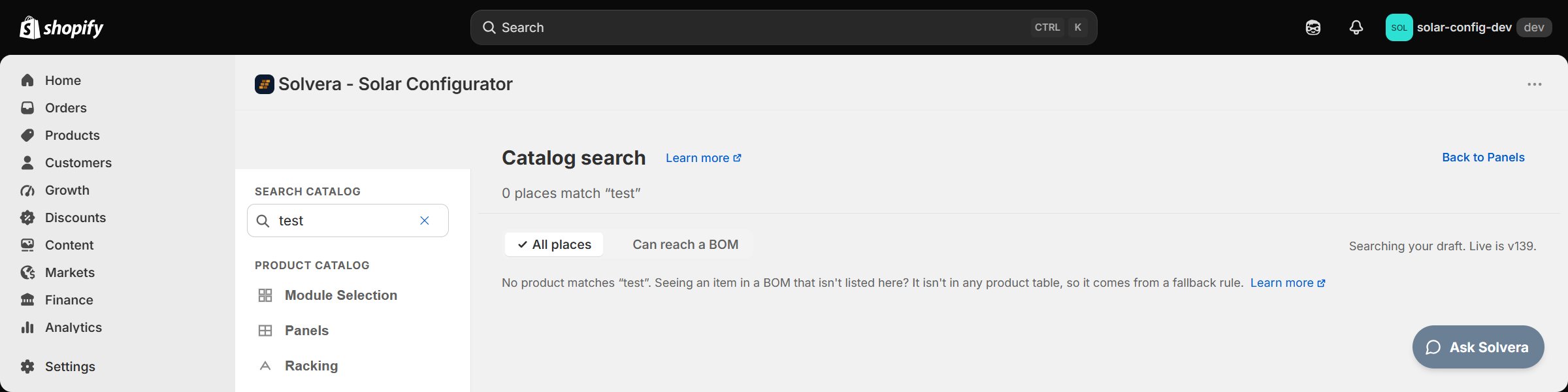1568x392 pixels.
Task: Open the solar-config-dev store menu
Action: click(x=1469, y=27)
